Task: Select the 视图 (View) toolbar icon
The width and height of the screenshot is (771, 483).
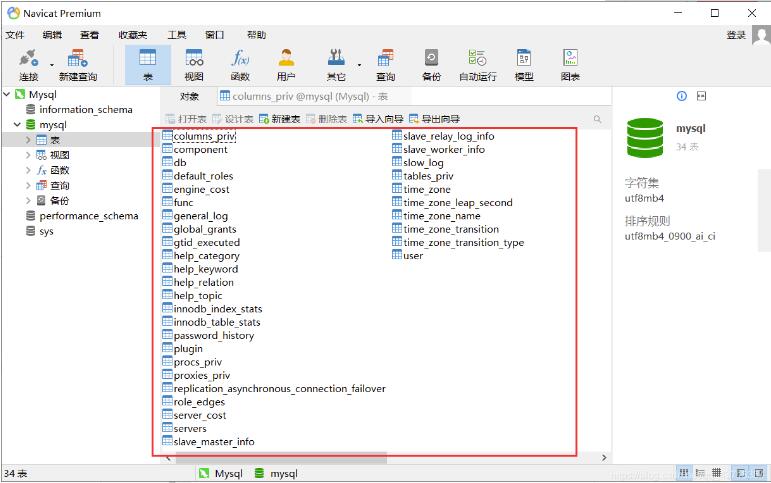Action: pyautogui.click(x=194, y=64)
